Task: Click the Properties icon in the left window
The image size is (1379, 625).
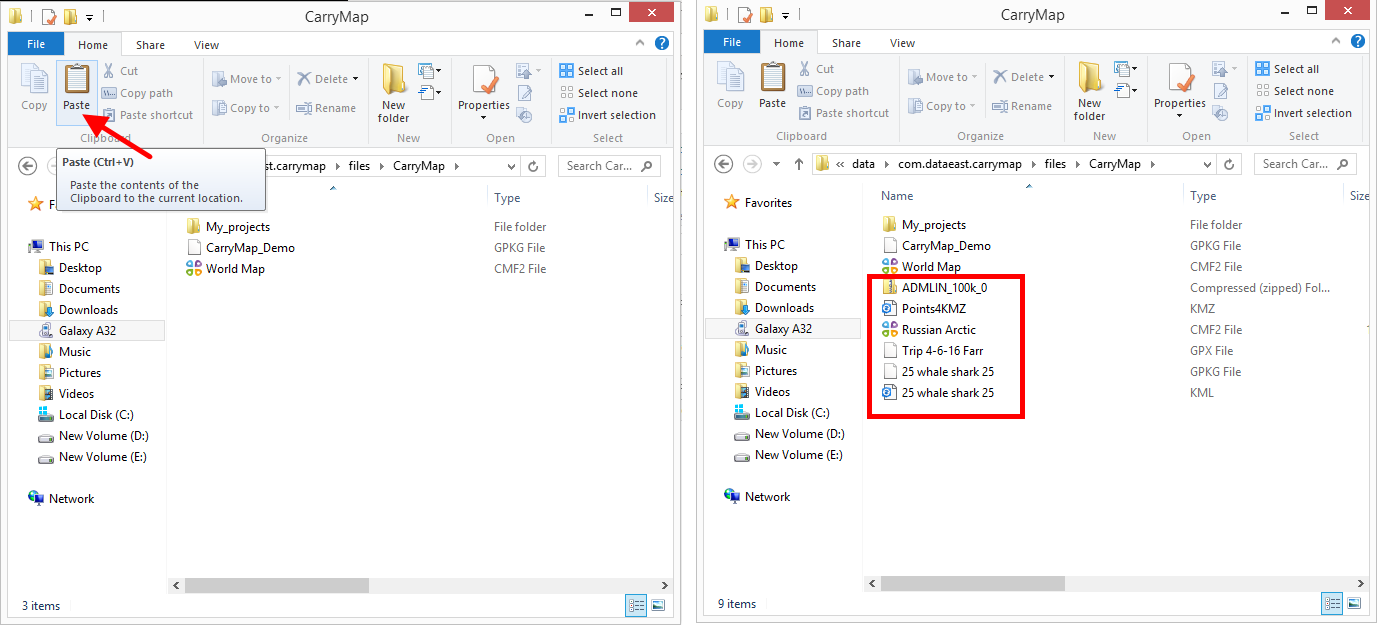Action: [x=484, y=90]
